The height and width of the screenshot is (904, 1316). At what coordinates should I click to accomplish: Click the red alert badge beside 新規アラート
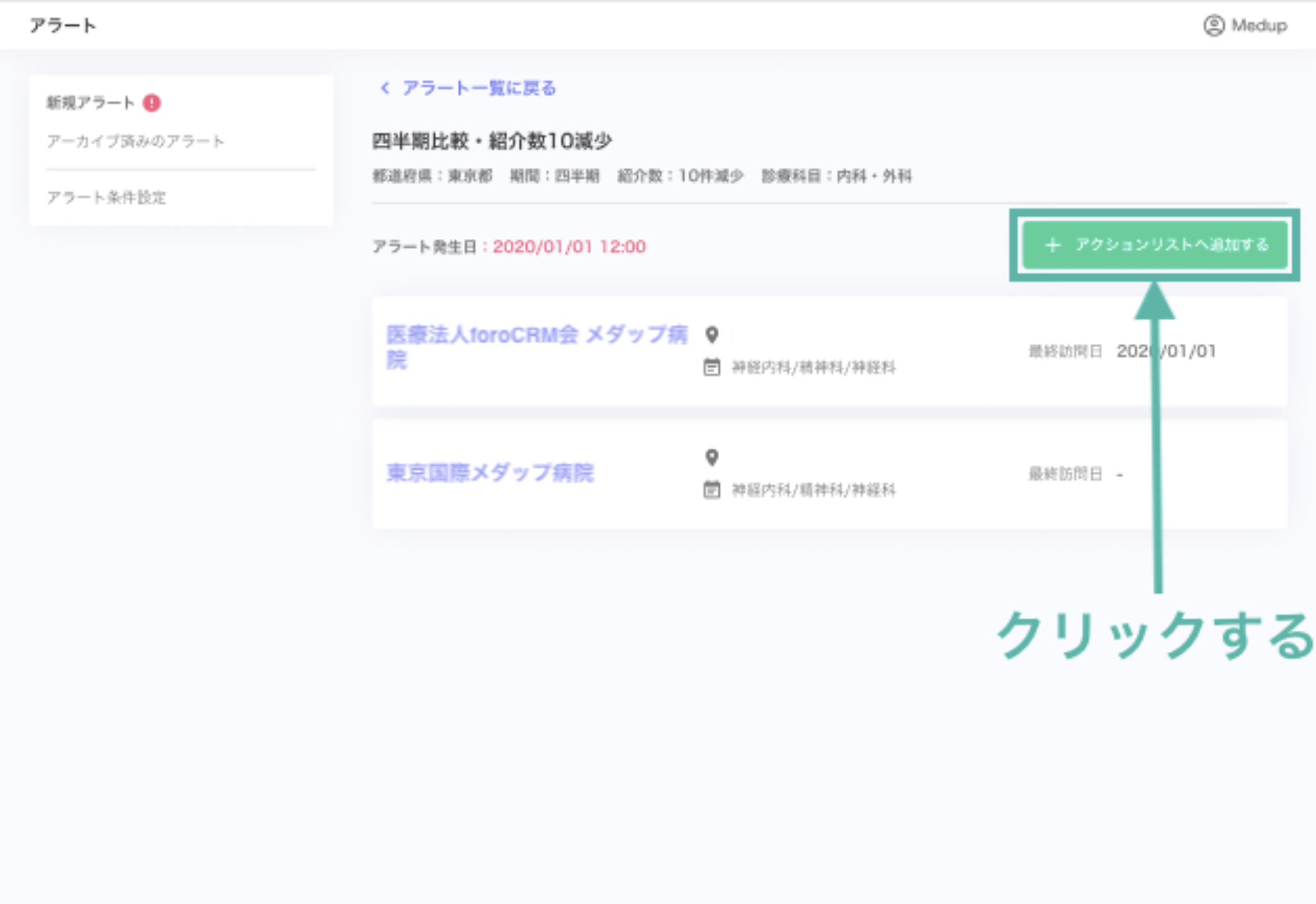click(x=152, y=103)
